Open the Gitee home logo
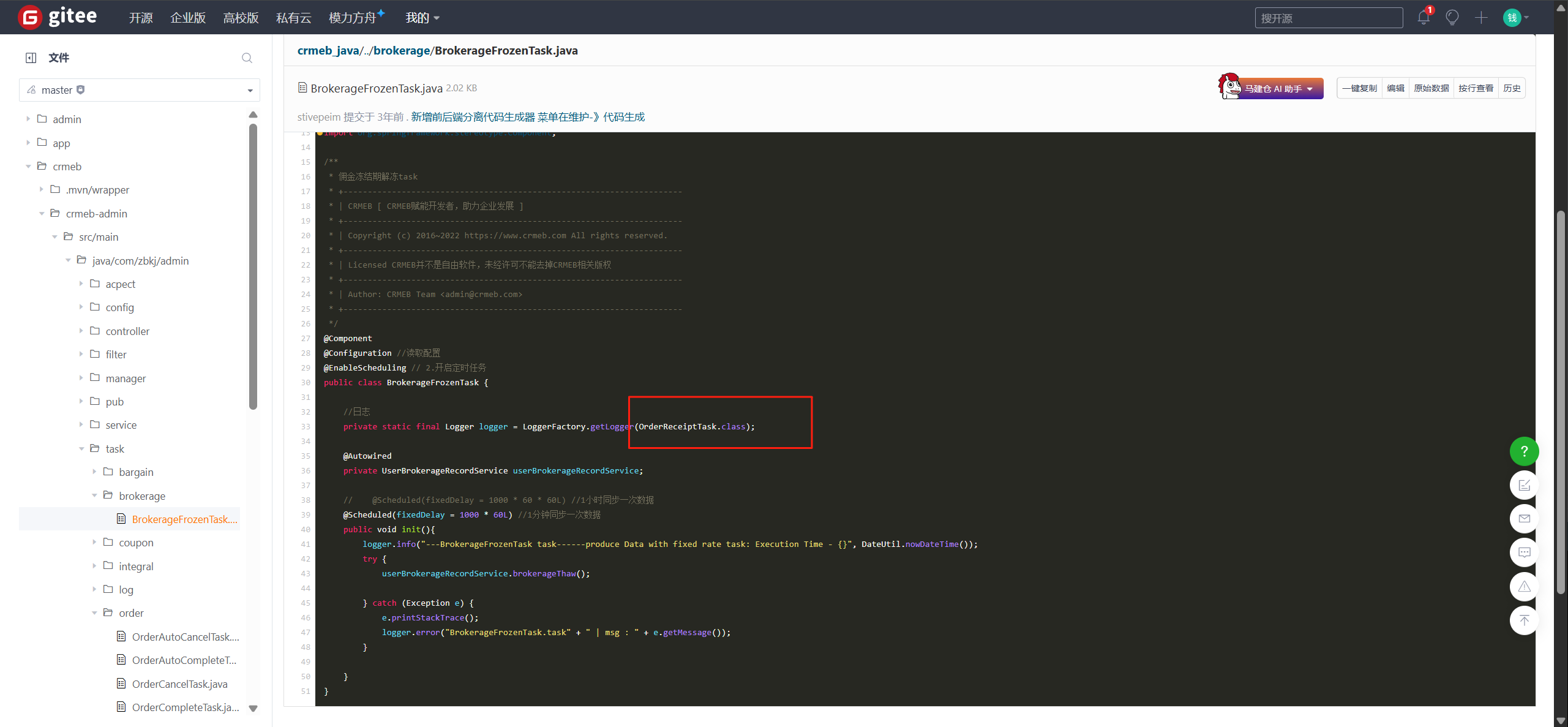 pos(57,17)
